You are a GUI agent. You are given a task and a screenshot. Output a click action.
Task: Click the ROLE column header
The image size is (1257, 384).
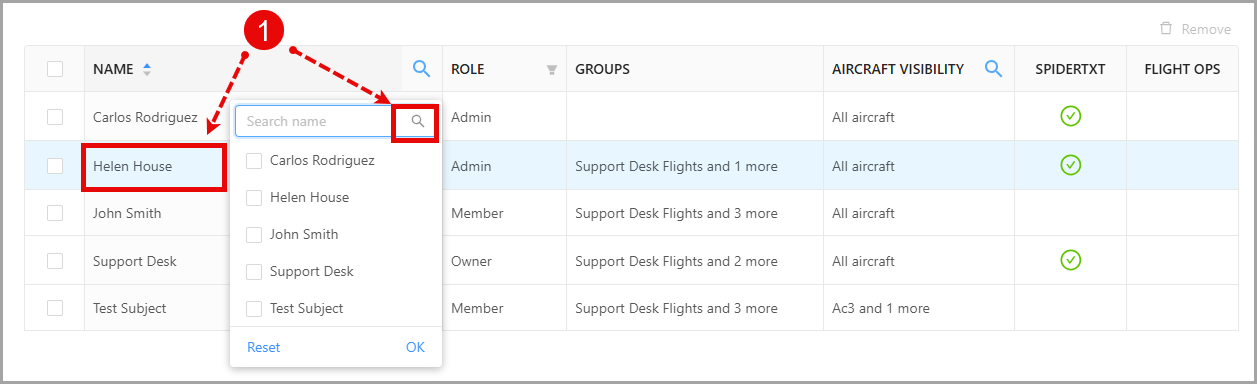coord(468,69)
